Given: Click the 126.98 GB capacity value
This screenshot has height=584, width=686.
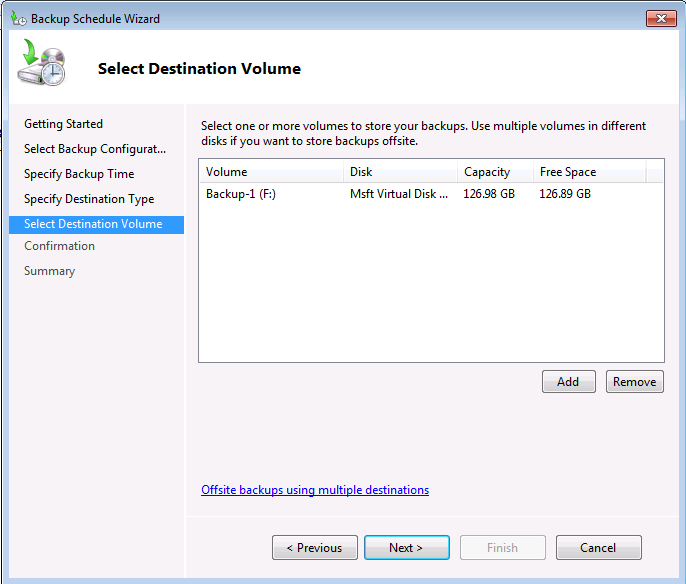Looking at the screenshot, I should click(489, 194).
